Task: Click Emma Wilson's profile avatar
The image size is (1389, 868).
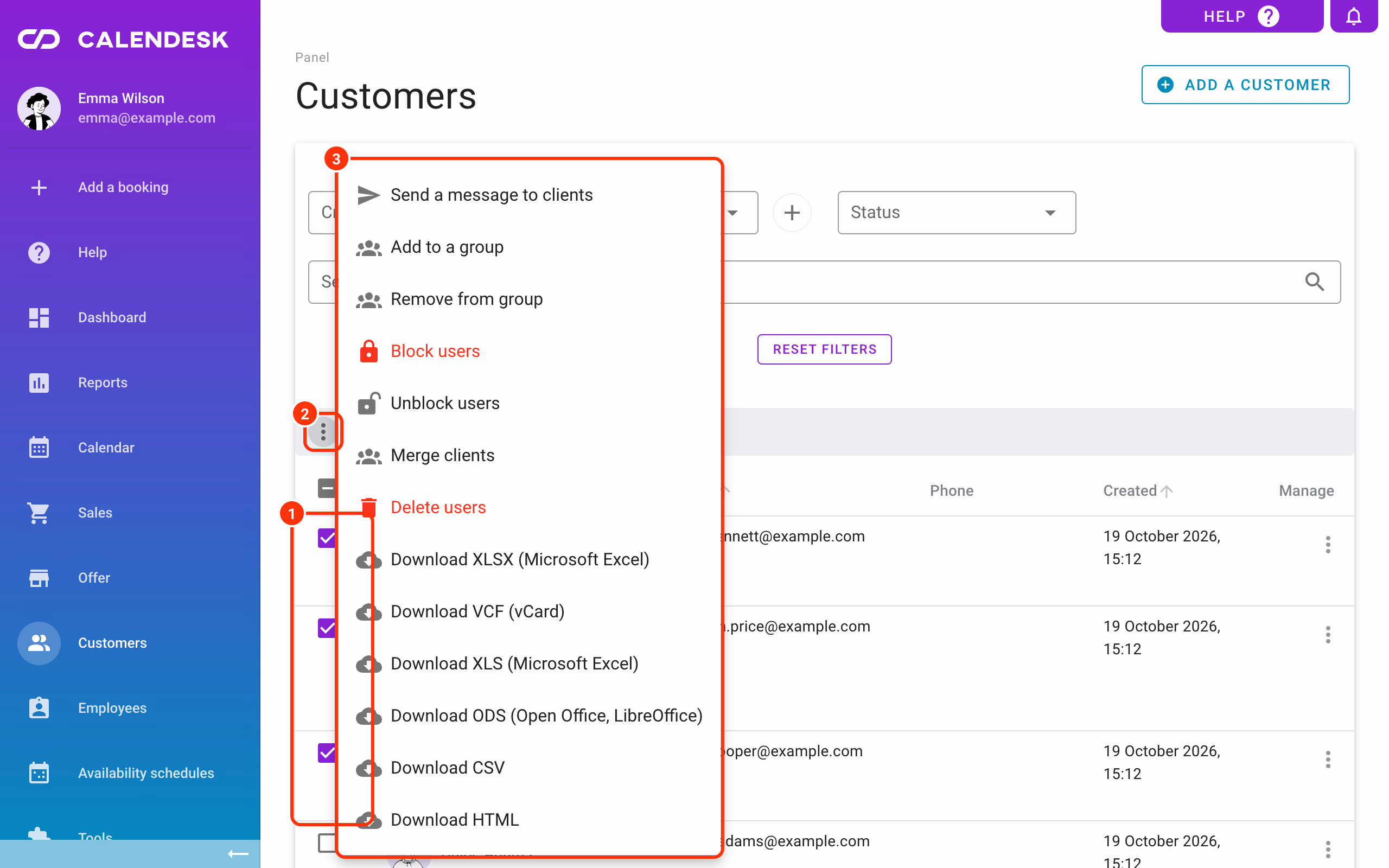Action: pyautogui.click(x=39, y=108)
